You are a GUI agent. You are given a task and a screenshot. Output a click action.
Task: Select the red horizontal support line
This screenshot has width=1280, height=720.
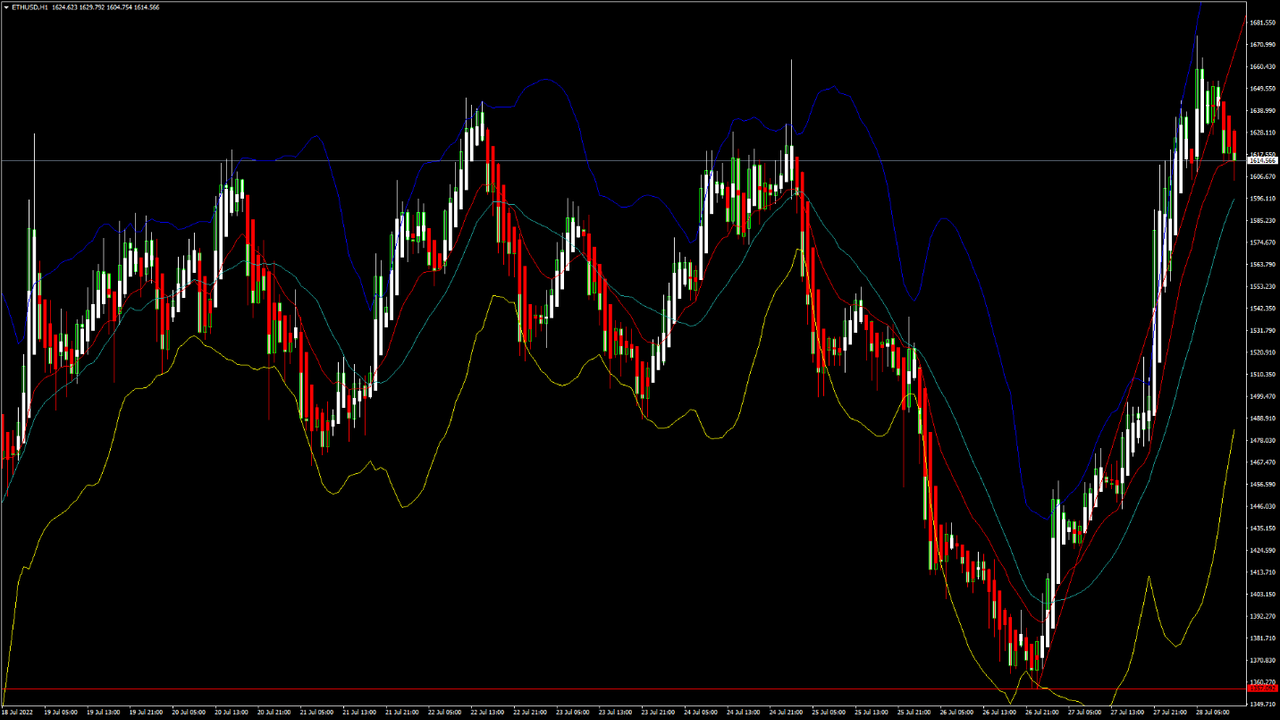click(600, 689)
